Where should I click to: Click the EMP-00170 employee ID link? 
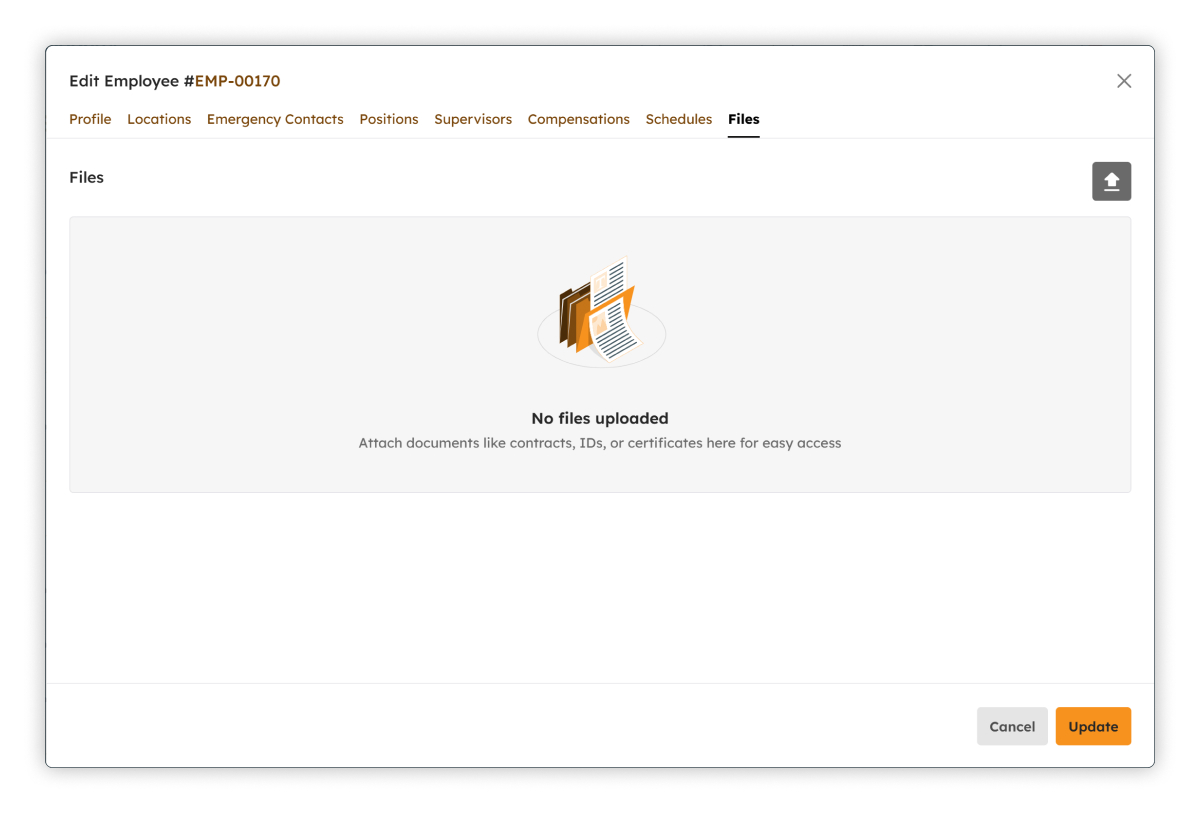(237, 81)
